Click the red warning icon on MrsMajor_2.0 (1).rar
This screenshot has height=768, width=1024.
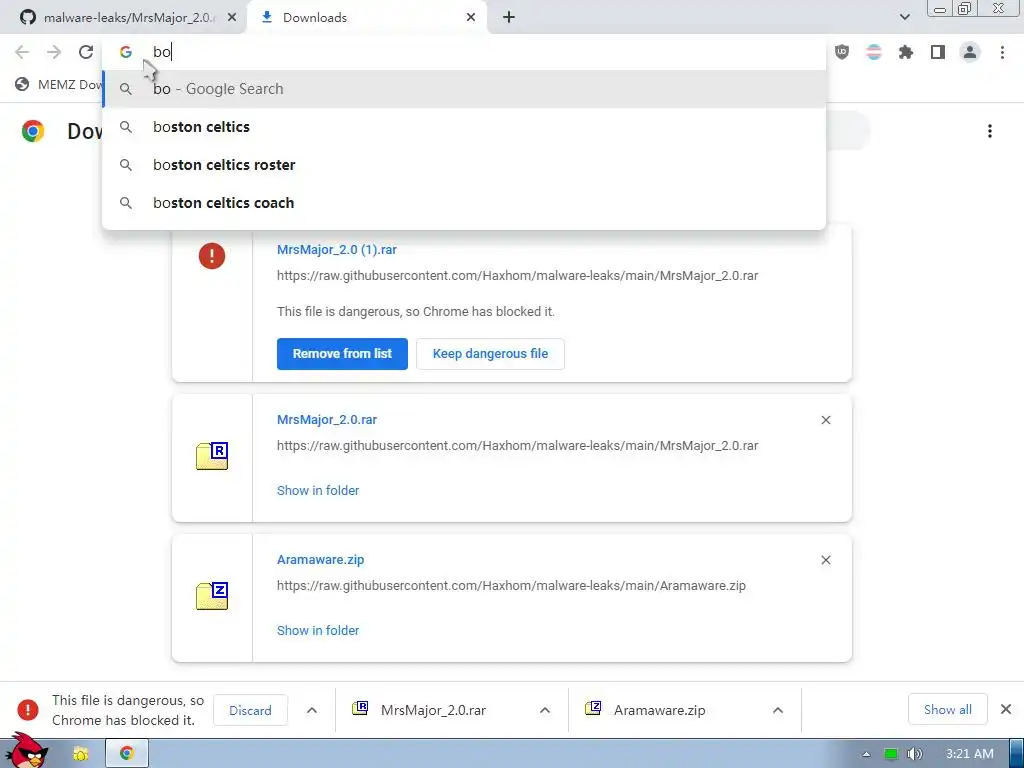pyautogui.click(x=212, y=256)
